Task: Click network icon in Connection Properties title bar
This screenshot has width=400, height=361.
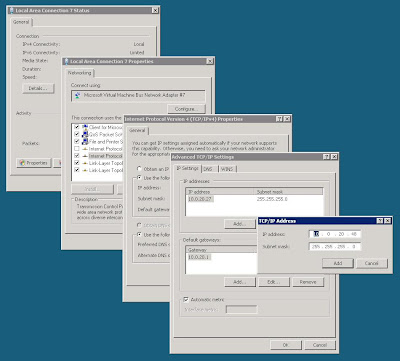Action: point(66,61)
